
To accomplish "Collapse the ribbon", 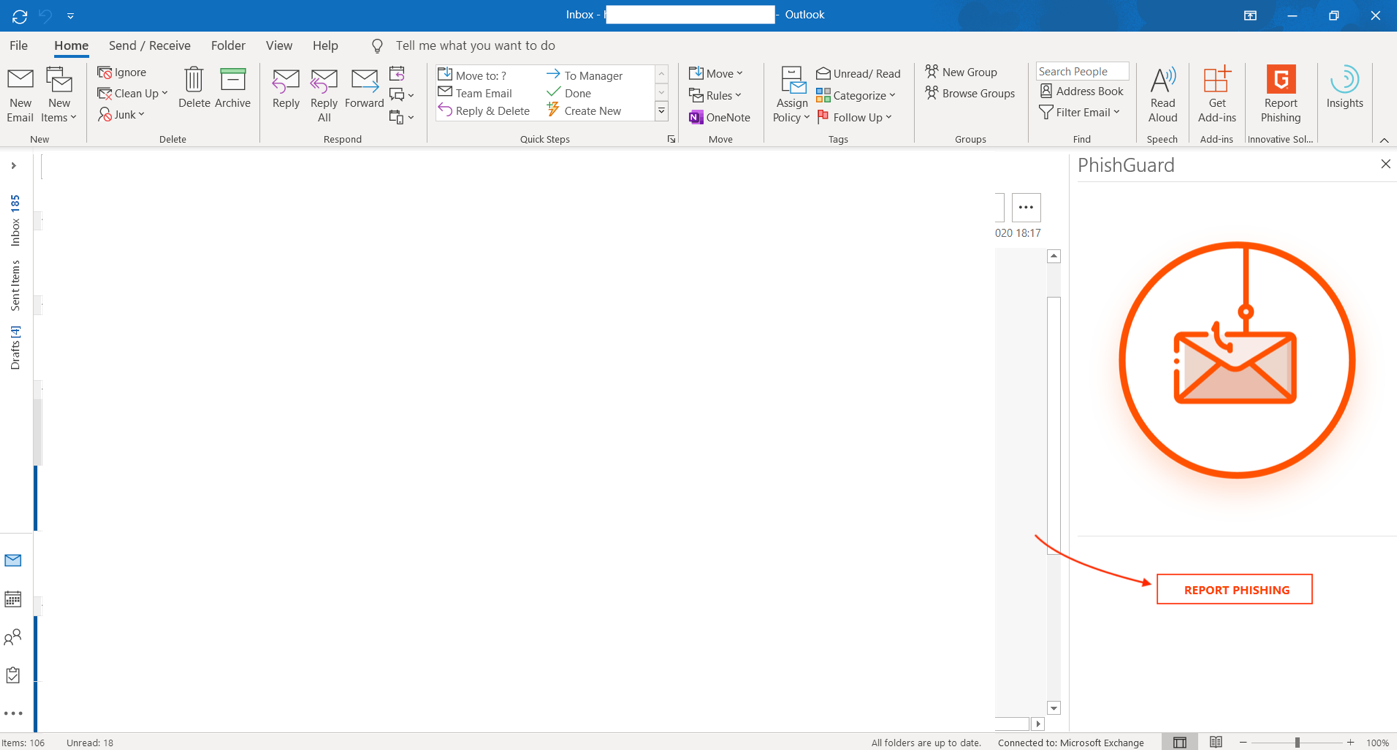I will point(1384,140).
